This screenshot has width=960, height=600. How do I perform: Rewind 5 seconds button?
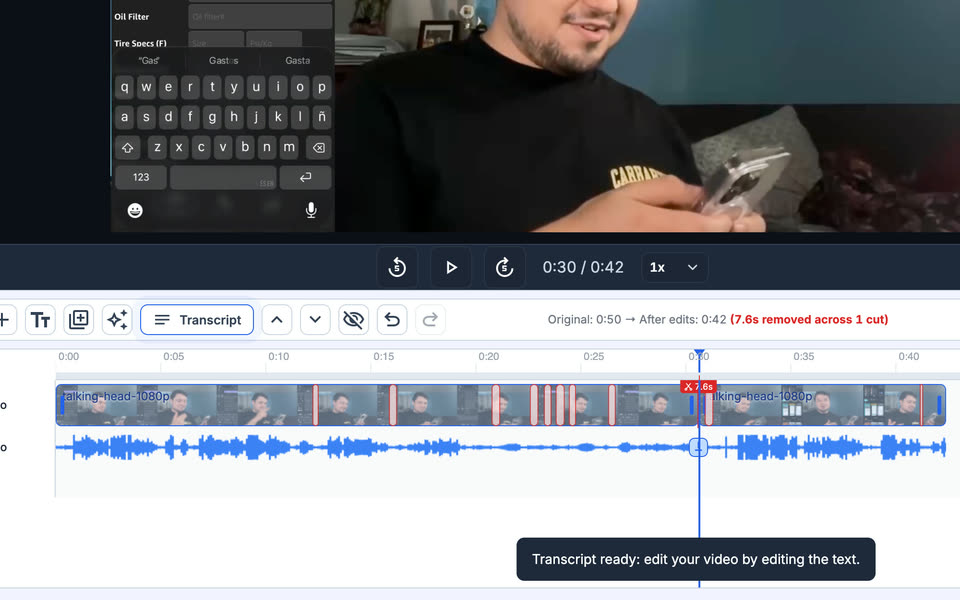click(397, 268)
